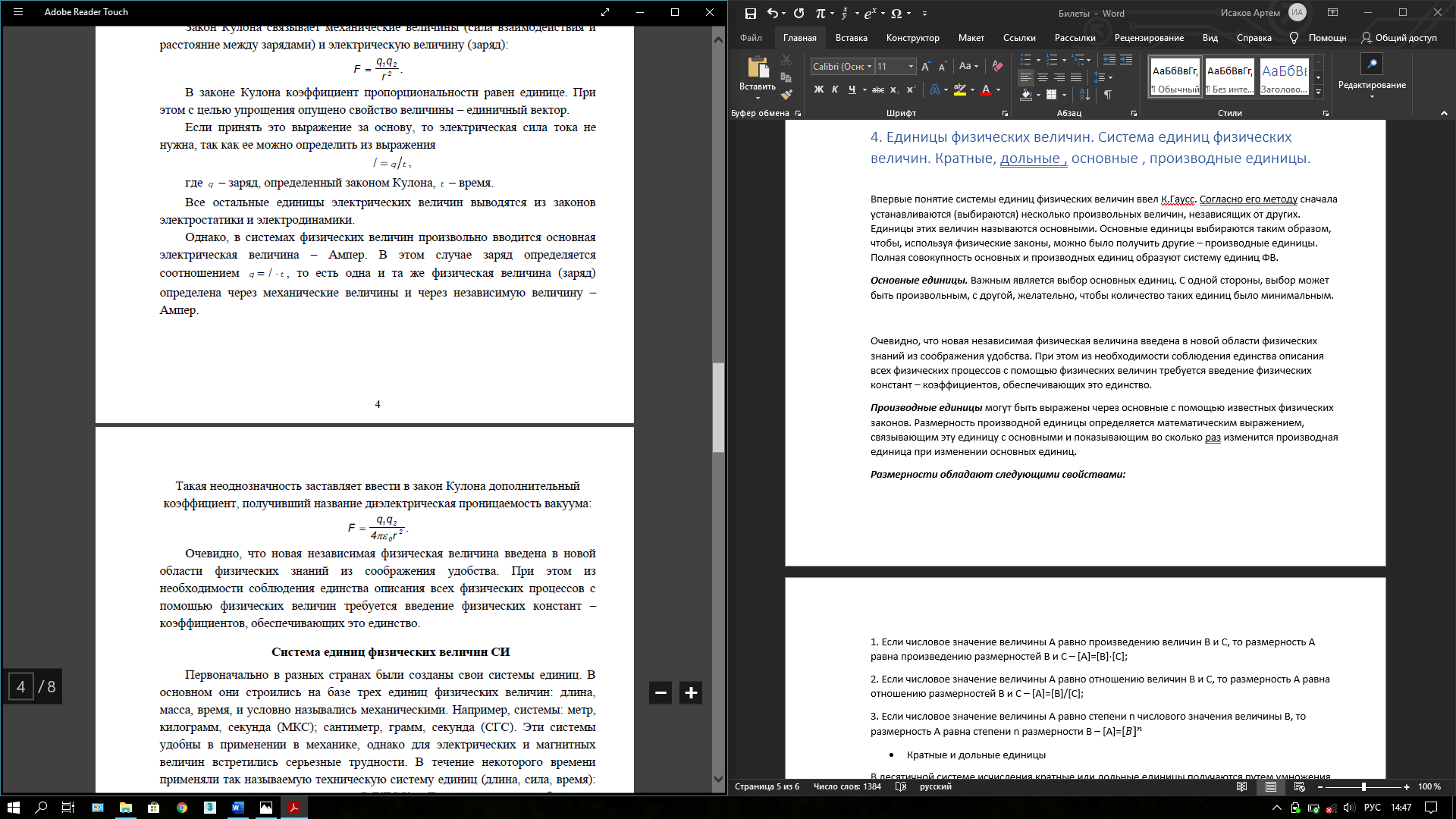Toggle underline (Ч) formatting
Image resolution: width=1456 pixels, height=819 pixels.
852,89
